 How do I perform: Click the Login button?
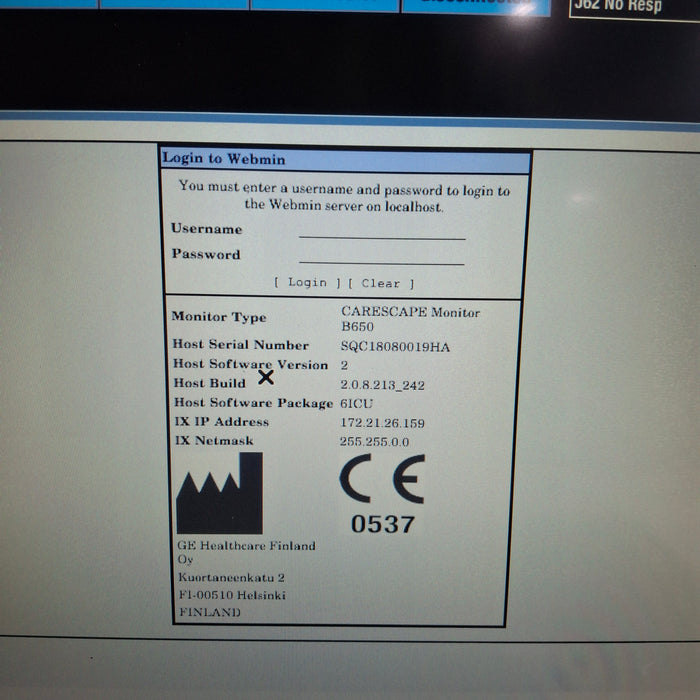click(307, 283)
